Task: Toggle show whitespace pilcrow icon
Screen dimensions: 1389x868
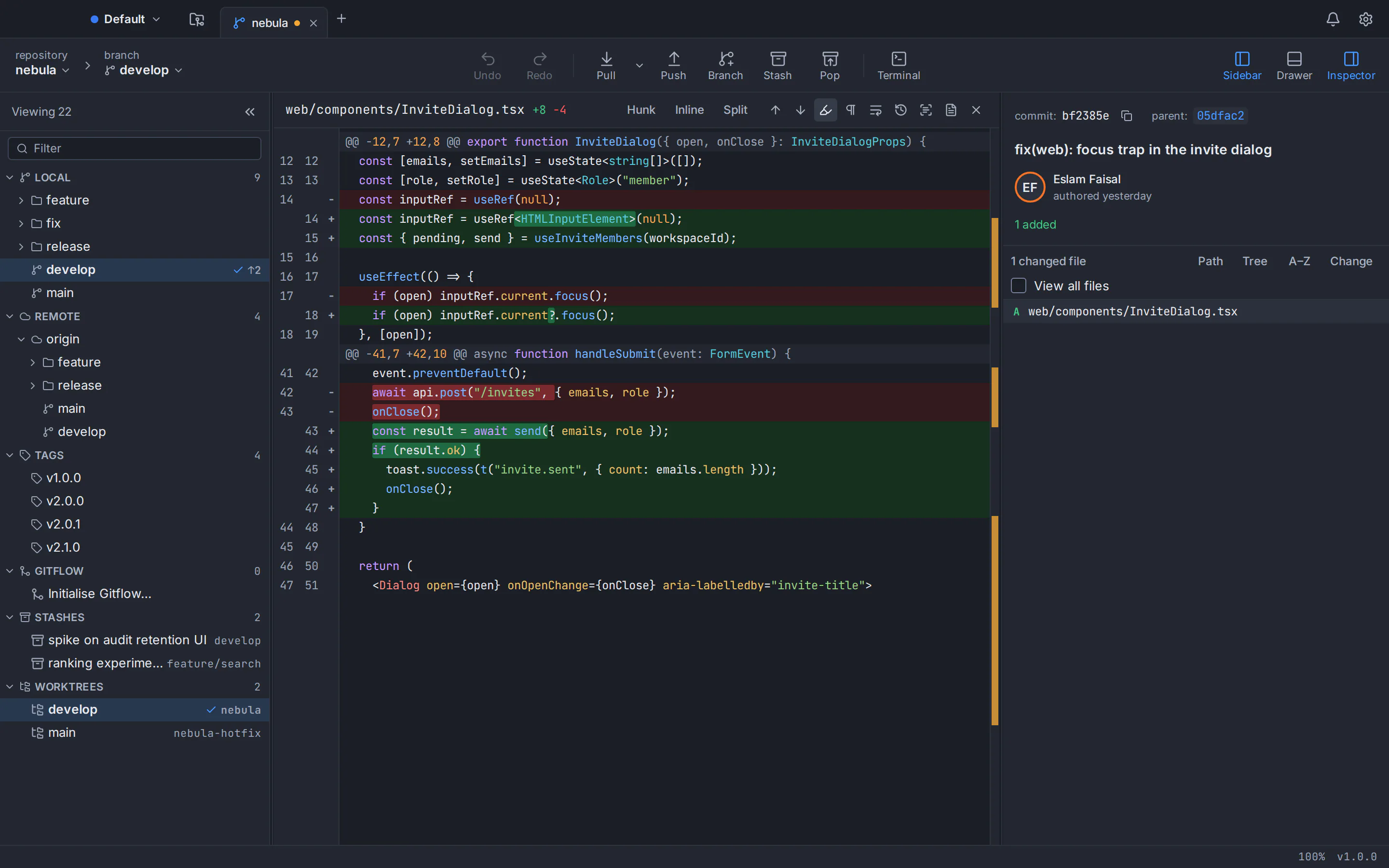Action: click(x=851, y=109)
